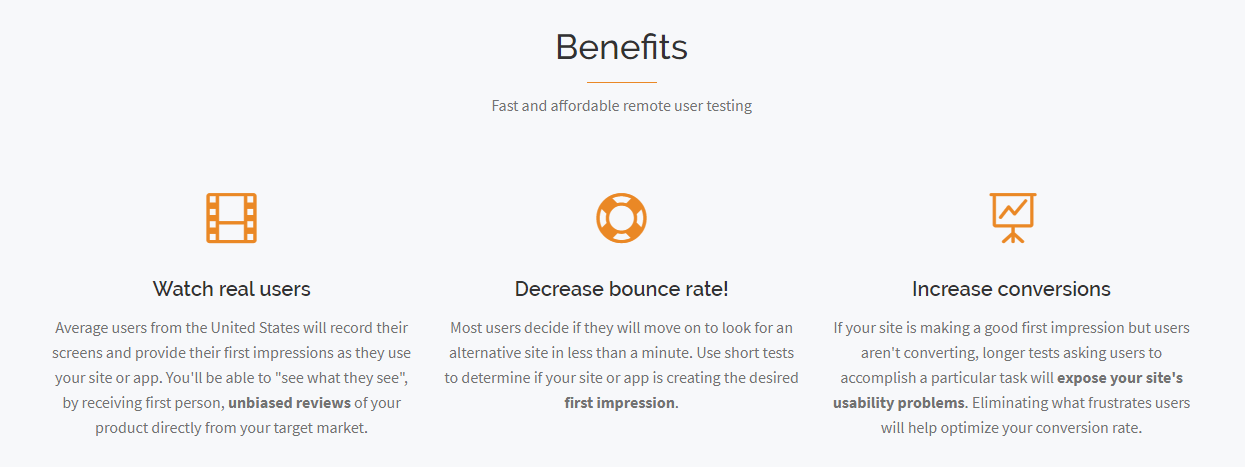Click the bold 'unbiased reviews' text
The width and height of the screenshot is (1245, 467).
point(290,403)
